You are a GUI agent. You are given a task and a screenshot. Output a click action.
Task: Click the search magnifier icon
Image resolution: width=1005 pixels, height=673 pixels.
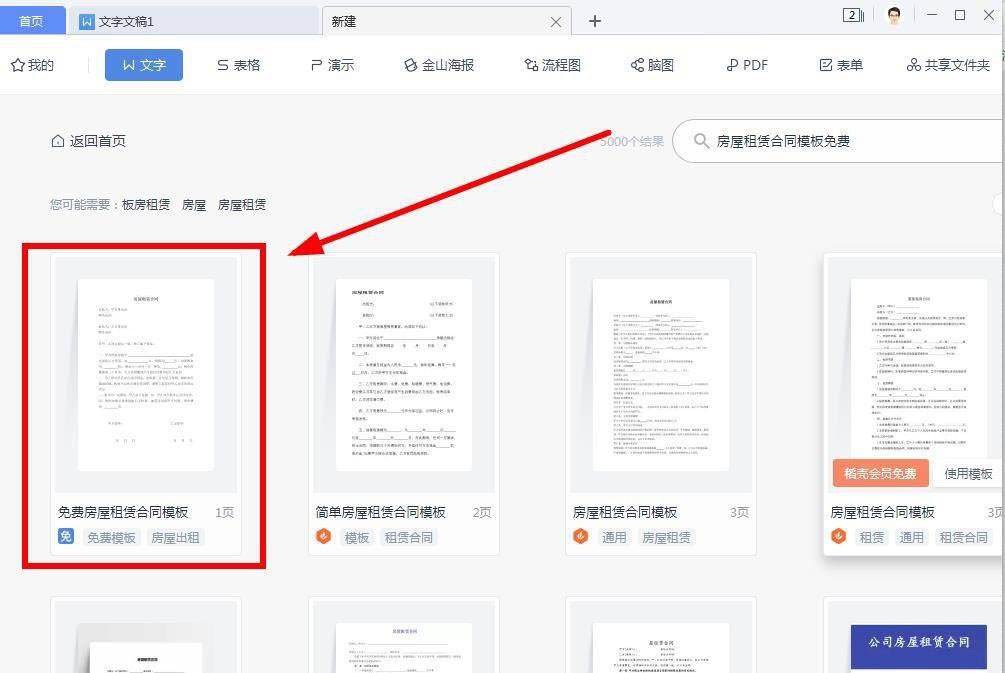coord(700,141)
